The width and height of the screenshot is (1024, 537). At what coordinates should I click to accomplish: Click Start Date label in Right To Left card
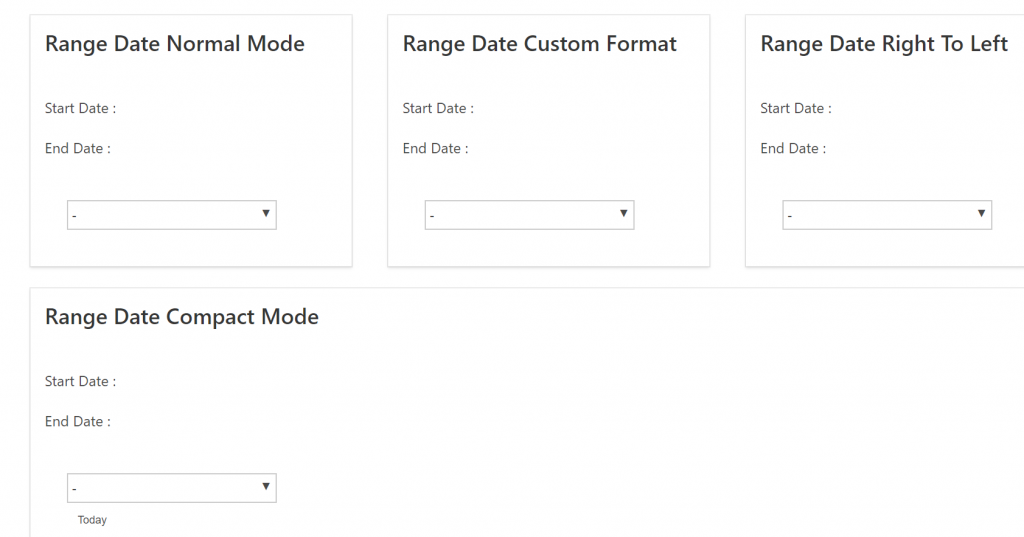click(795, 108)
